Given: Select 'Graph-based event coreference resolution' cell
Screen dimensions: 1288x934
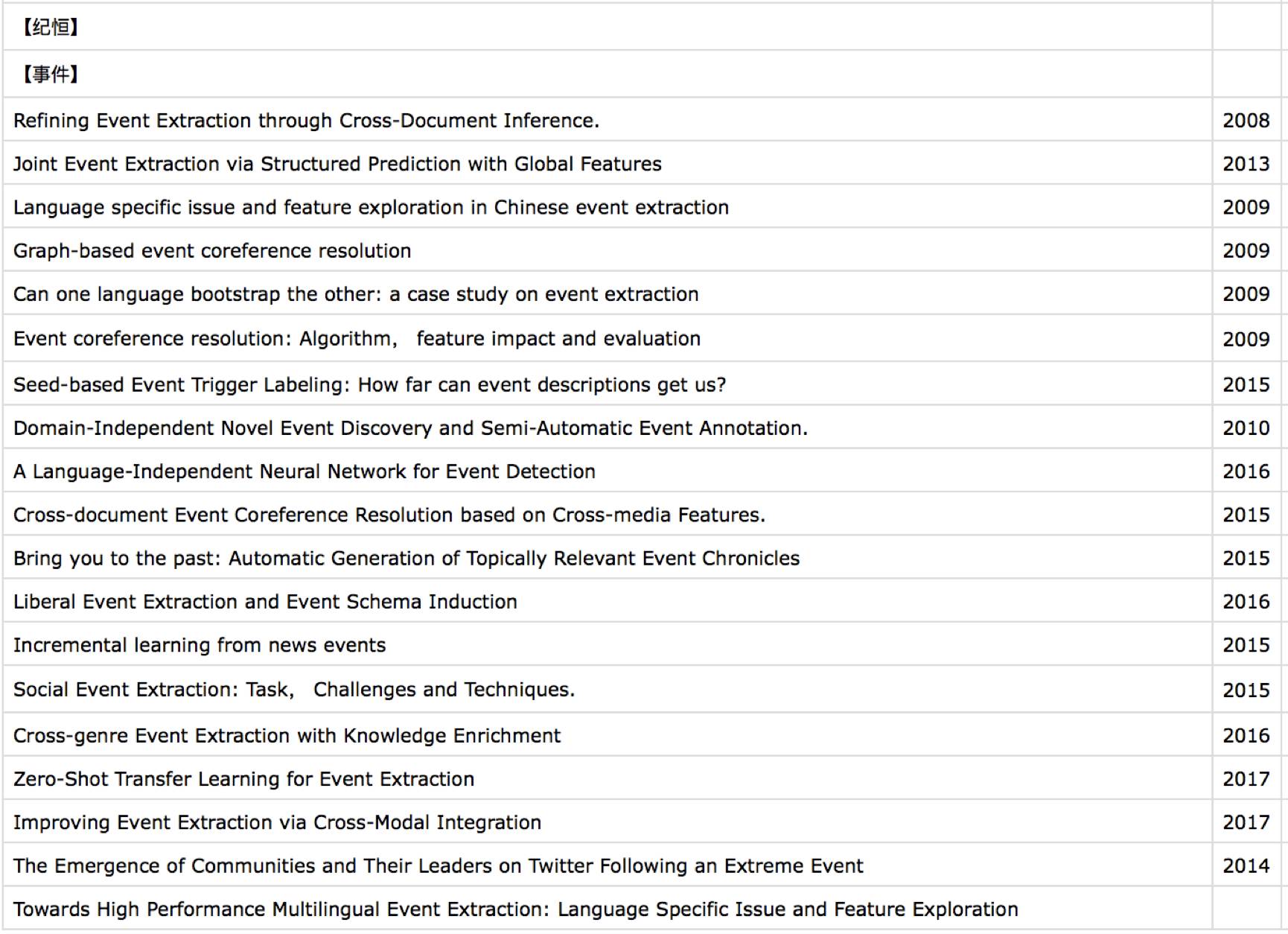Looking at the screenshot, I should [x=608, y=250].
